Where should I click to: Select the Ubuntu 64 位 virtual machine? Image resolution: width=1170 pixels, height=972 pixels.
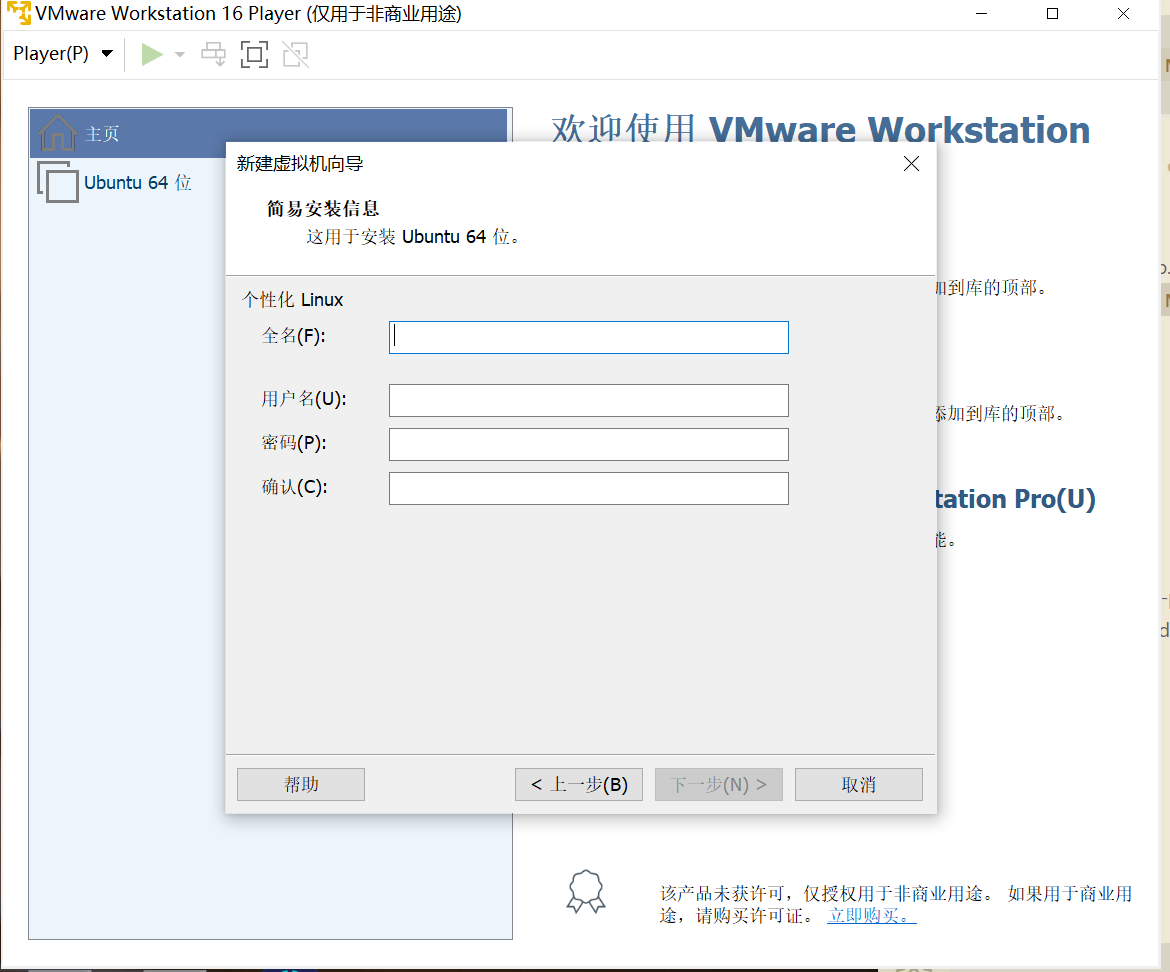tap(137, 183)
